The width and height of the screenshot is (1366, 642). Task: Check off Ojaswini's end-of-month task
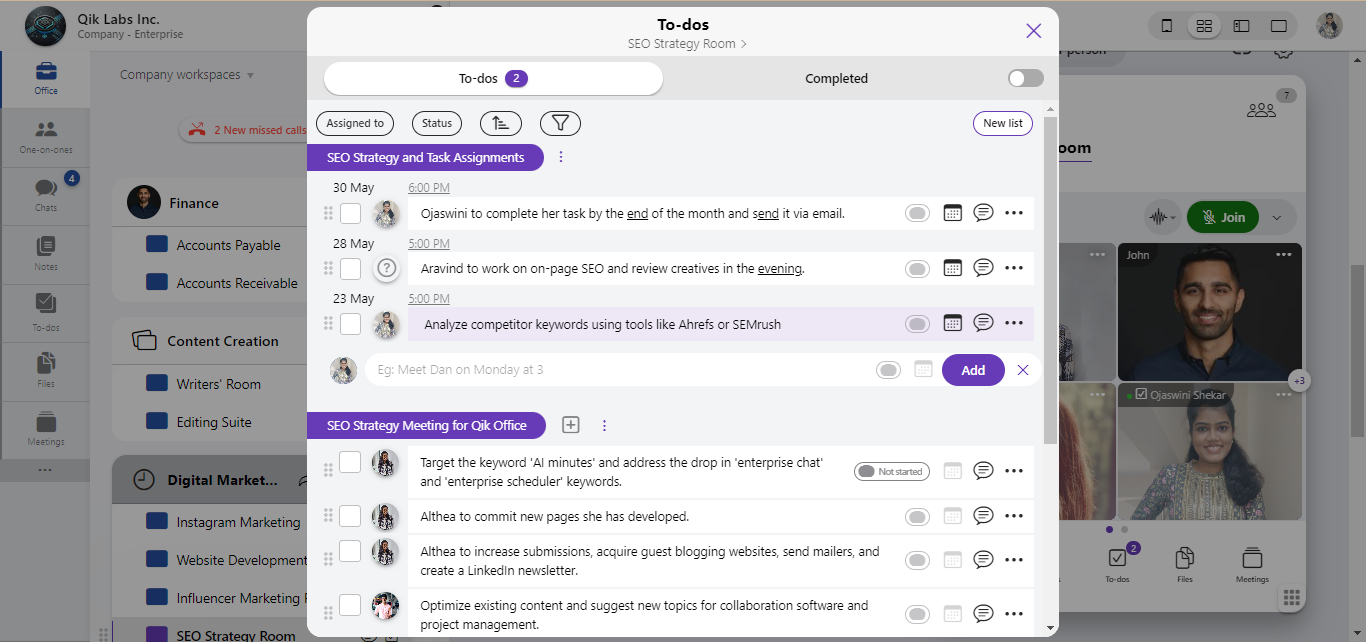(x=350, y=214)
